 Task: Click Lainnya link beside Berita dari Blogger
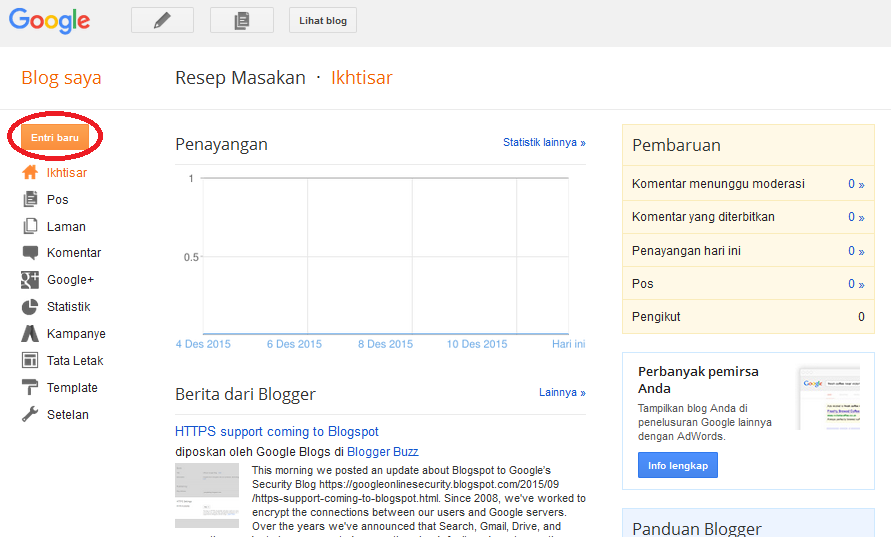tap(562, 392)
